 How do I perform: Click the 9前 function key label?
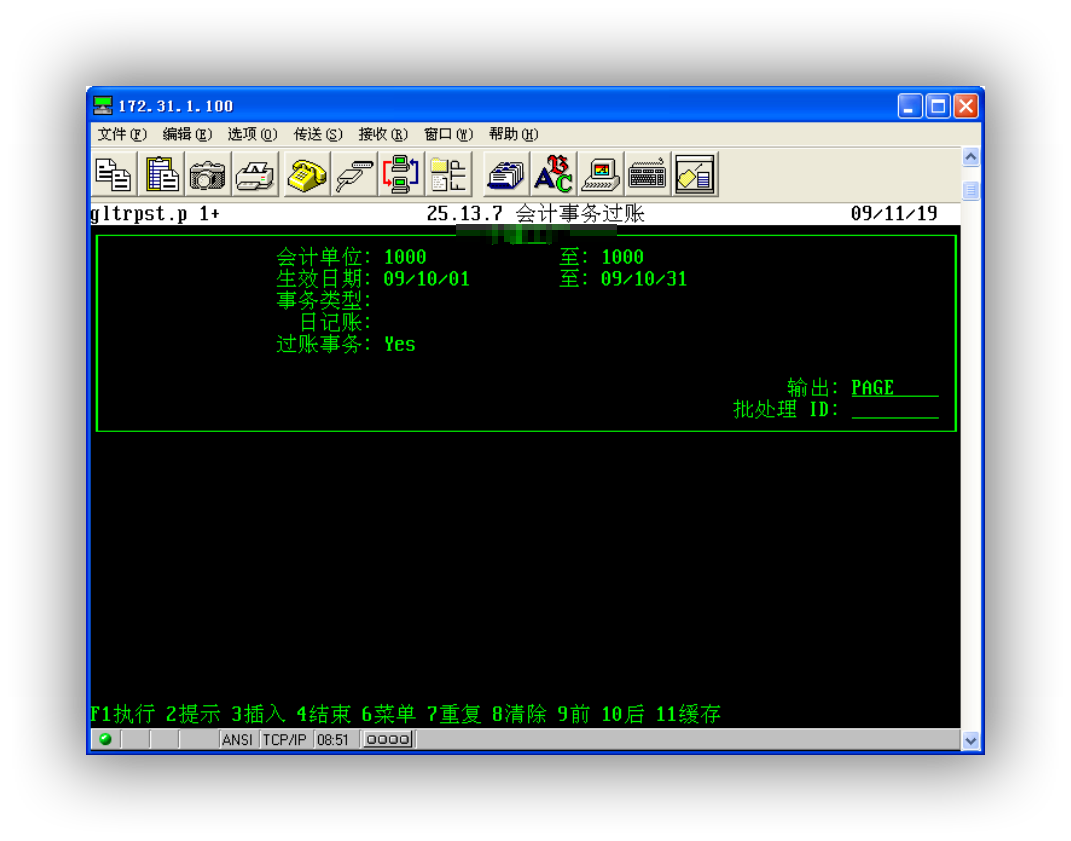tap(574, 714)
